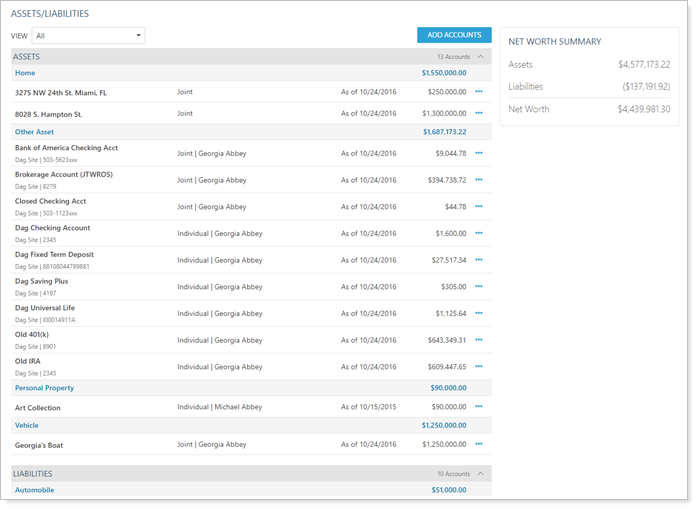
Task: Open the Home category link
Action: tap(25, 73)
